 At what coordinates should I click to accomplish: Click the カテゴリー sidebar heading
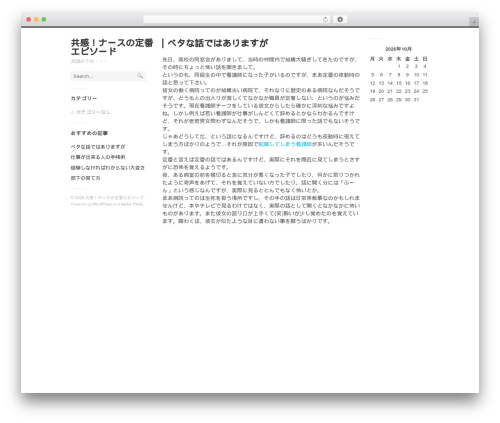point(84,98)
